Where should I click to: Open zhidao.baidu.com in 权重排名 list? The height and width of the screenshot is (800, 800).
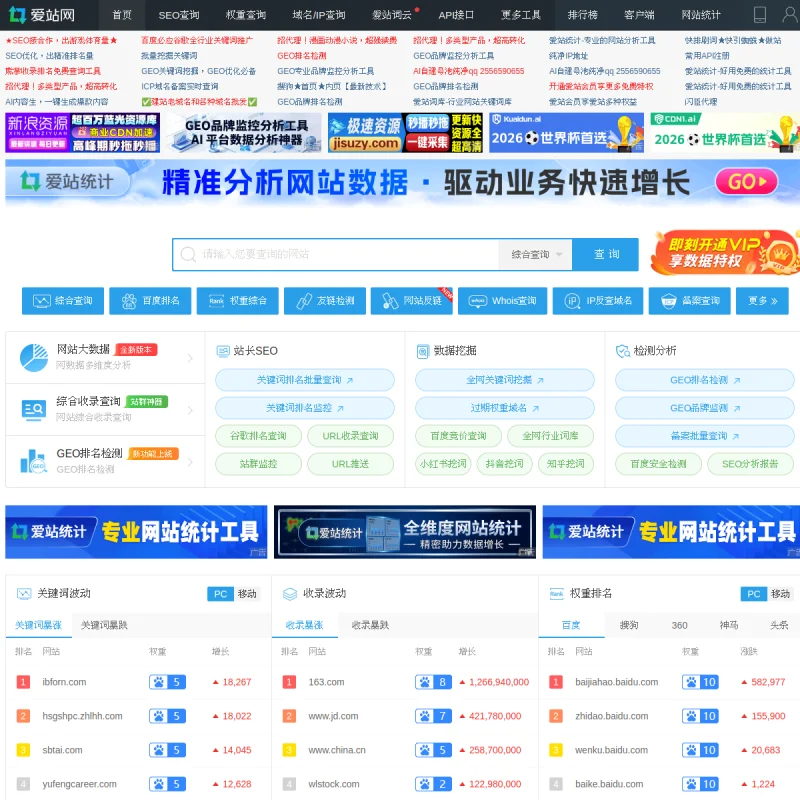(x=611, y=716)
